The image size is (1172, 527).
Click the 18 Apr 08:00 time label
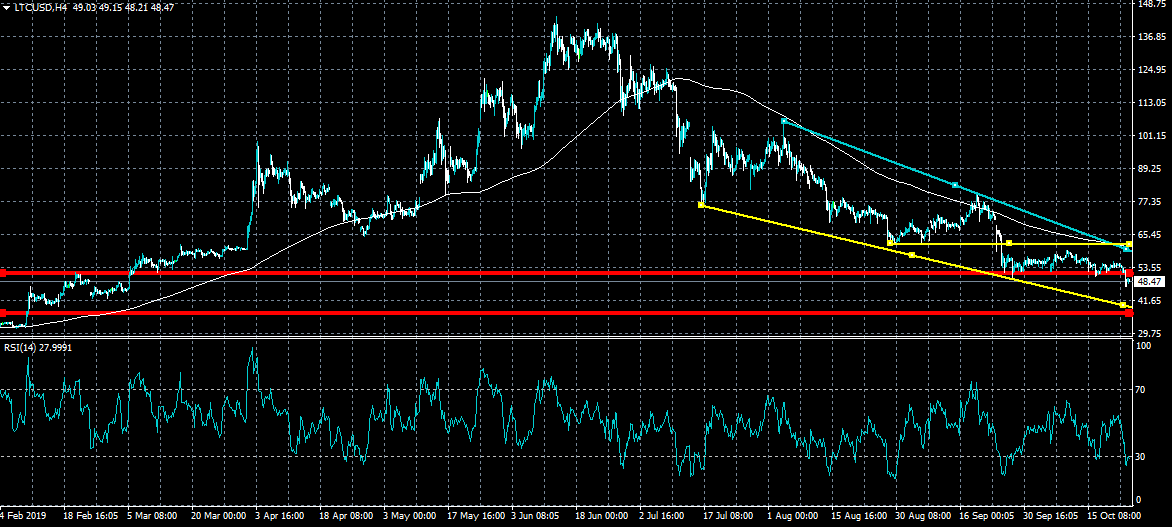click(x=346, y=517)
